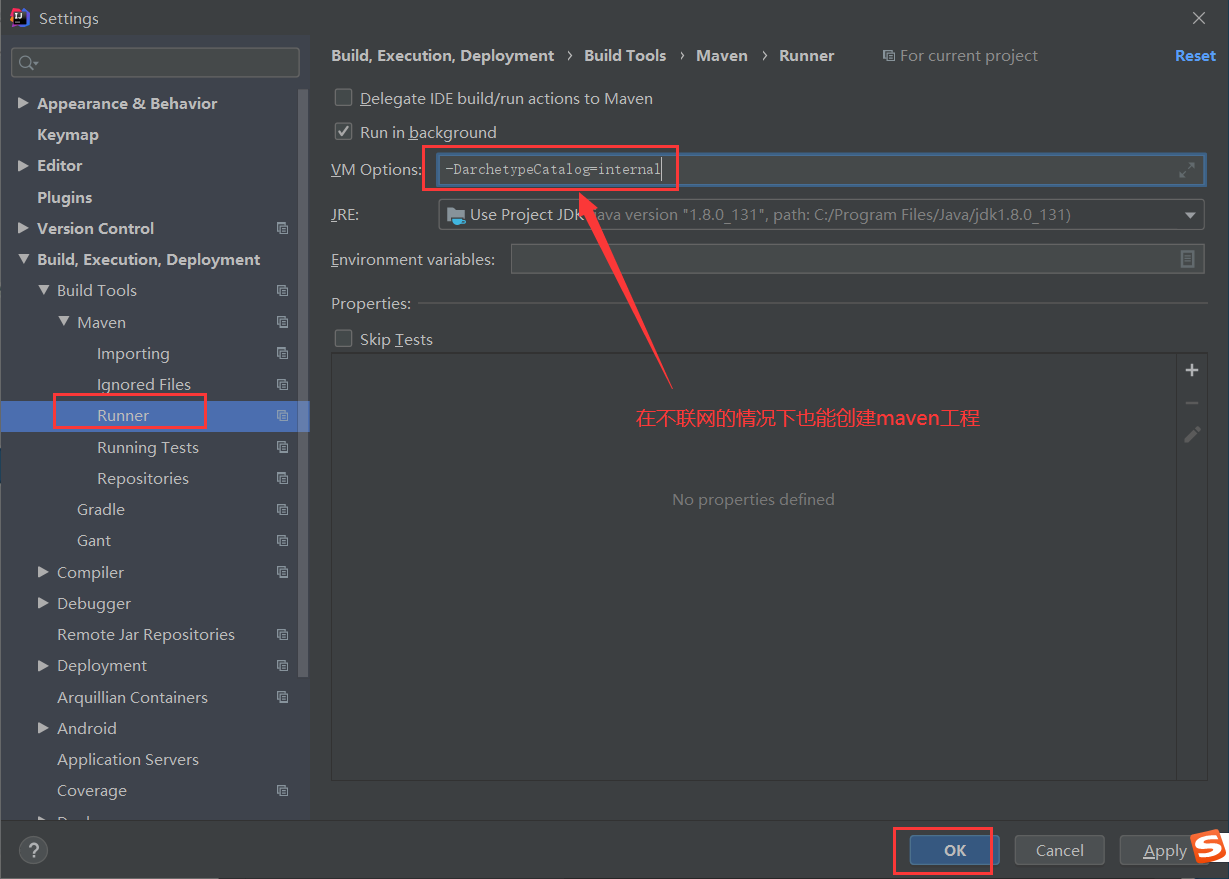Click the Reset link
Viewport: 1229px width, 879px height.
point(1195,56)
